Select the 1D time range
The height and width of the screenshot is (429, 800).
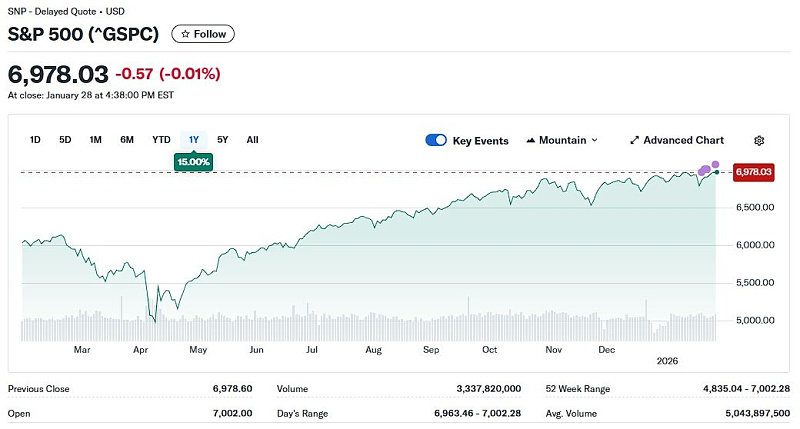click(35, 140)
